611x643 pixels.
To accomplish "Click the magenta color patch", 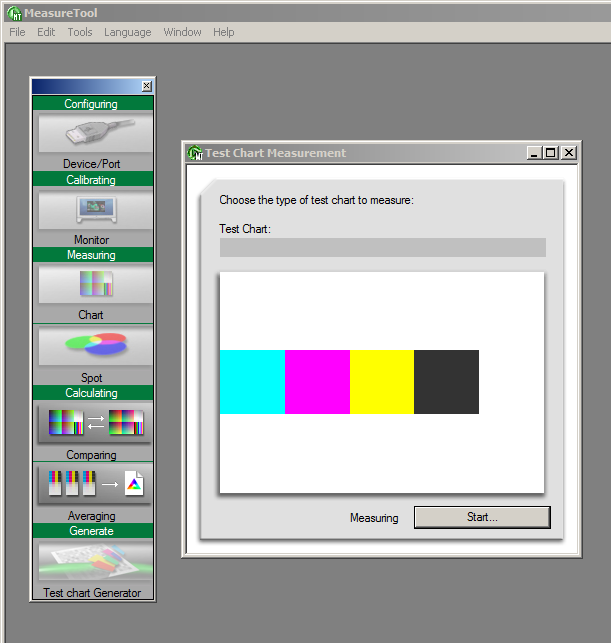I will (x=317, y=382).
